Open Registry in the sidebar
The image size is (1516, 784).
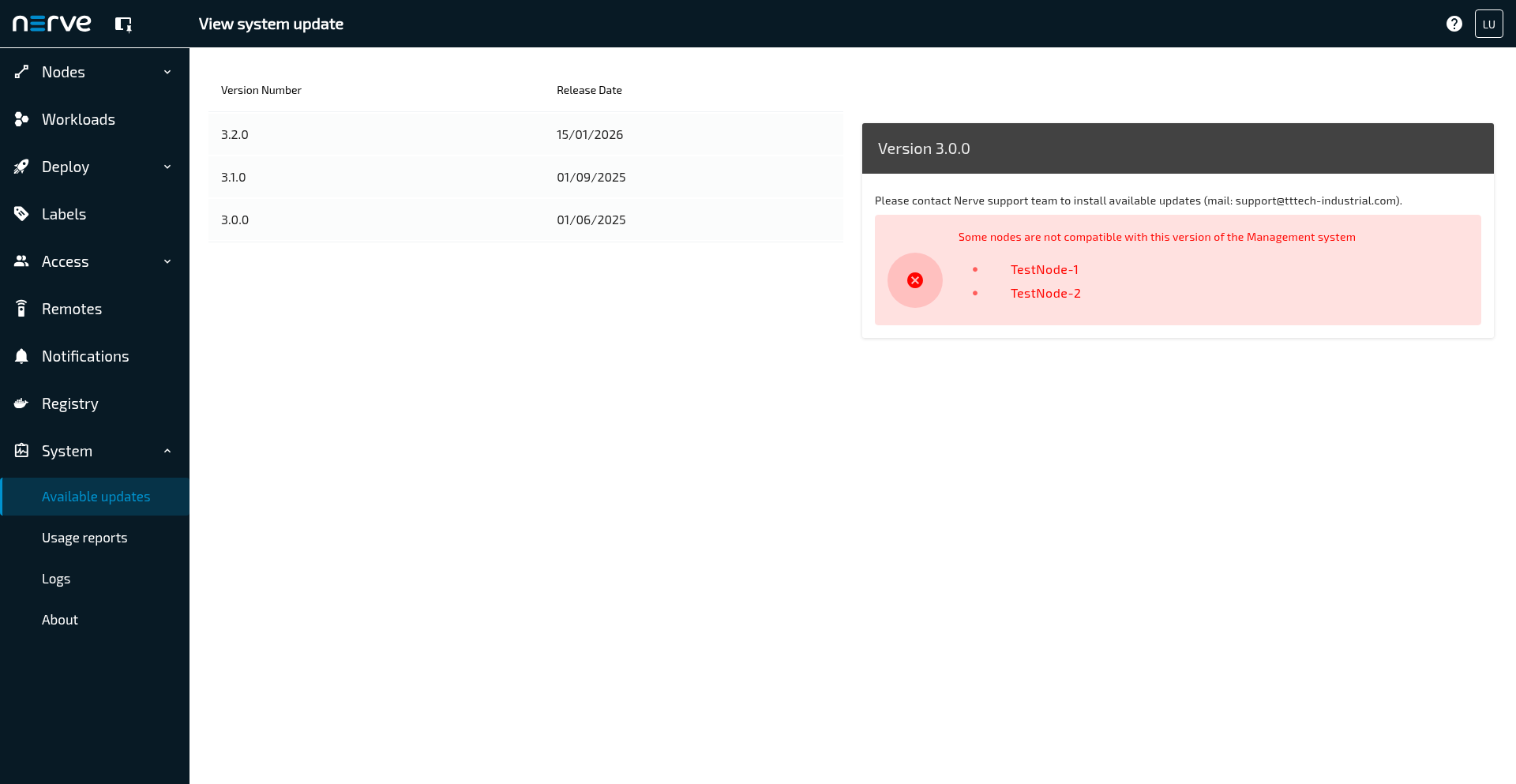click(x=95, y=403)
